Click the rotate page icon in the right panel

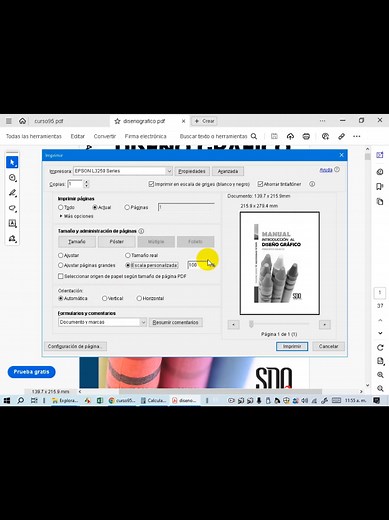[x=380, y=348]
